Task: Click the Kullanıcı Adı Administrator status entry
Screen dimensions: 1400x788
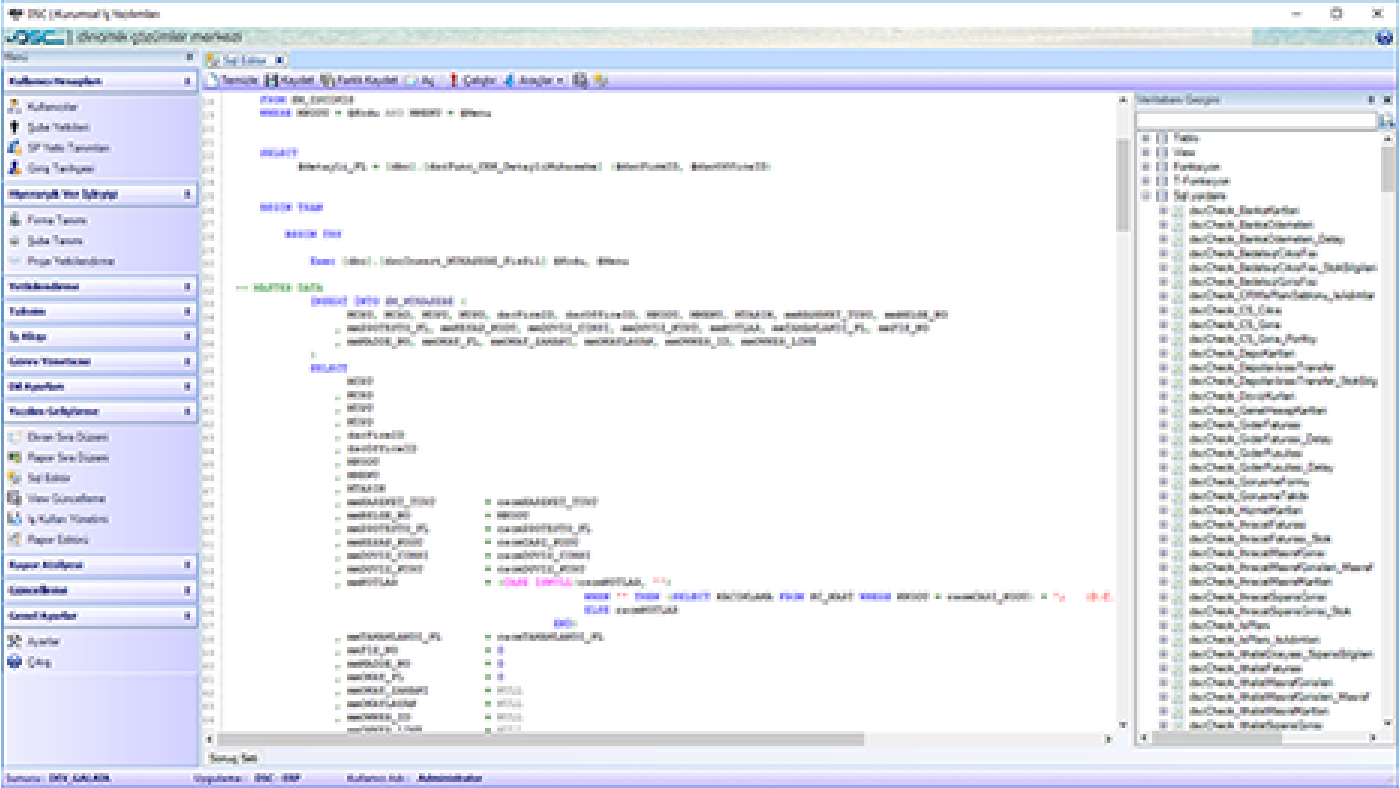Action: click(414, 777)
